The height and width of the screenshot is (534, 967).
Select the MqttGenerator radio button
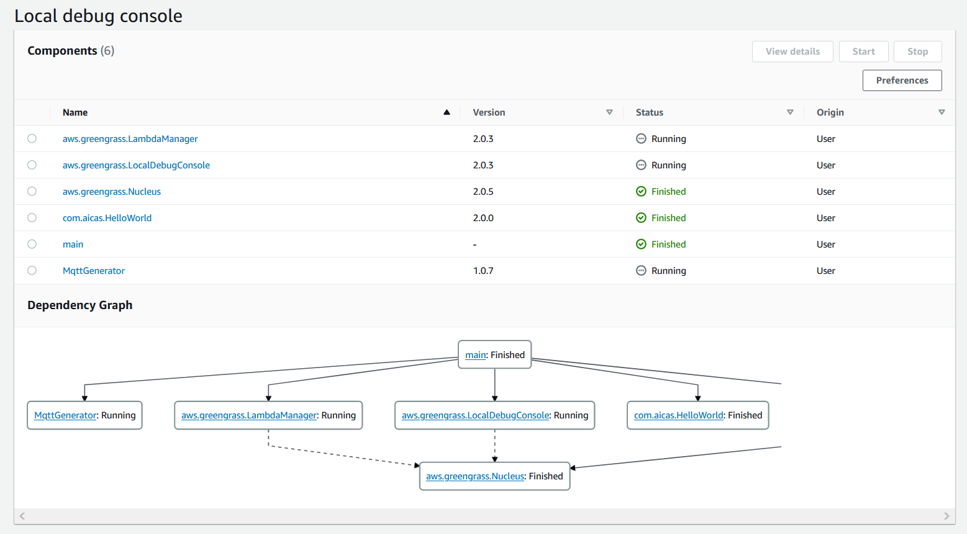(x=32, y=271)
